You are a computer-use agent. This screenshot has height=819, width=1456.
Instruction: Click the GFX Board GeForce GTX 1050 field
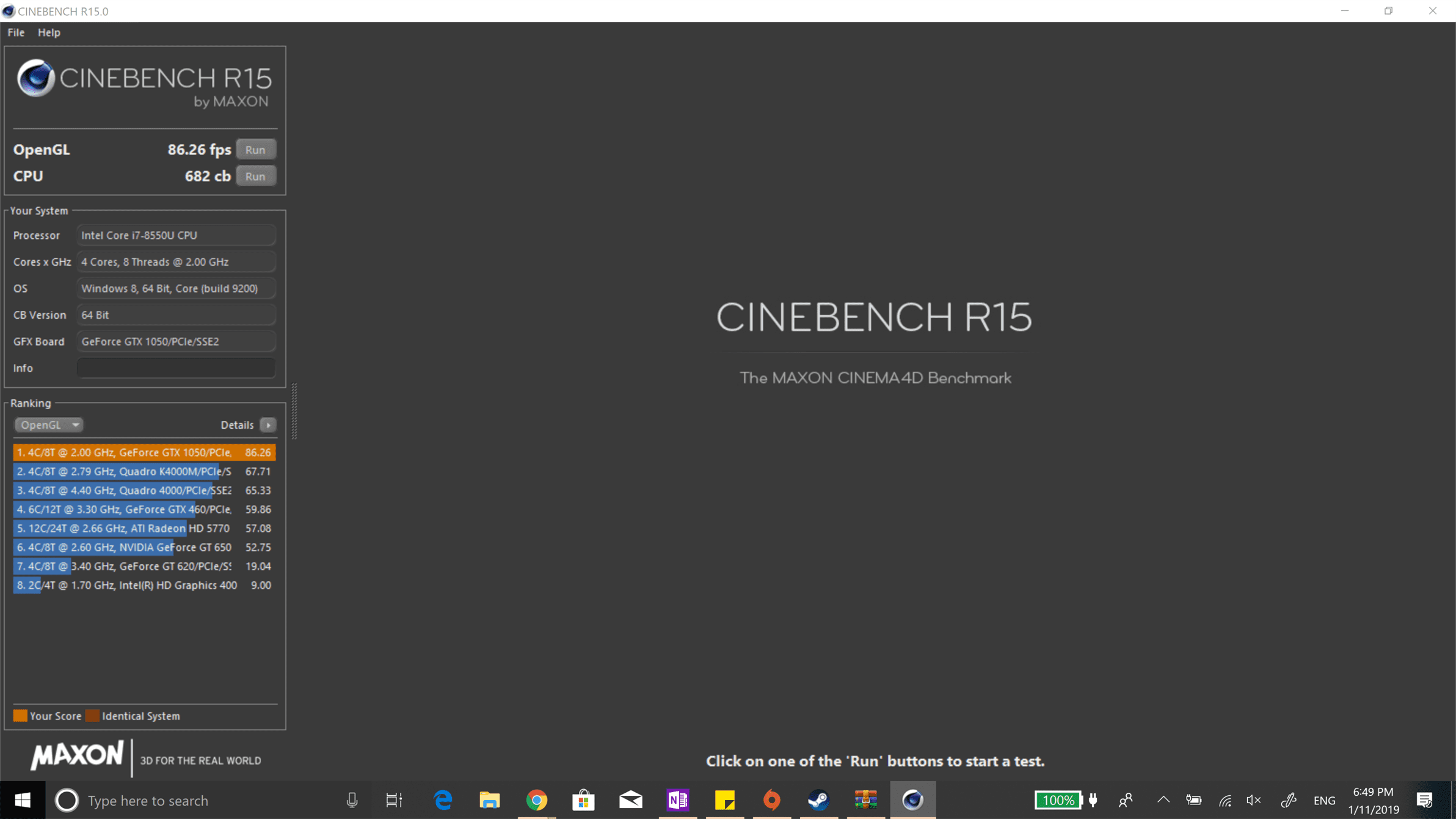coord(176,341)
